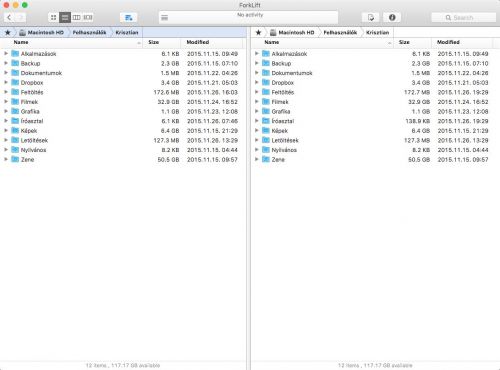The height and width of the screenshot is (370, 500).
Task: Select Alkalmazások folder icon in right pane
Action: (266, 53)
